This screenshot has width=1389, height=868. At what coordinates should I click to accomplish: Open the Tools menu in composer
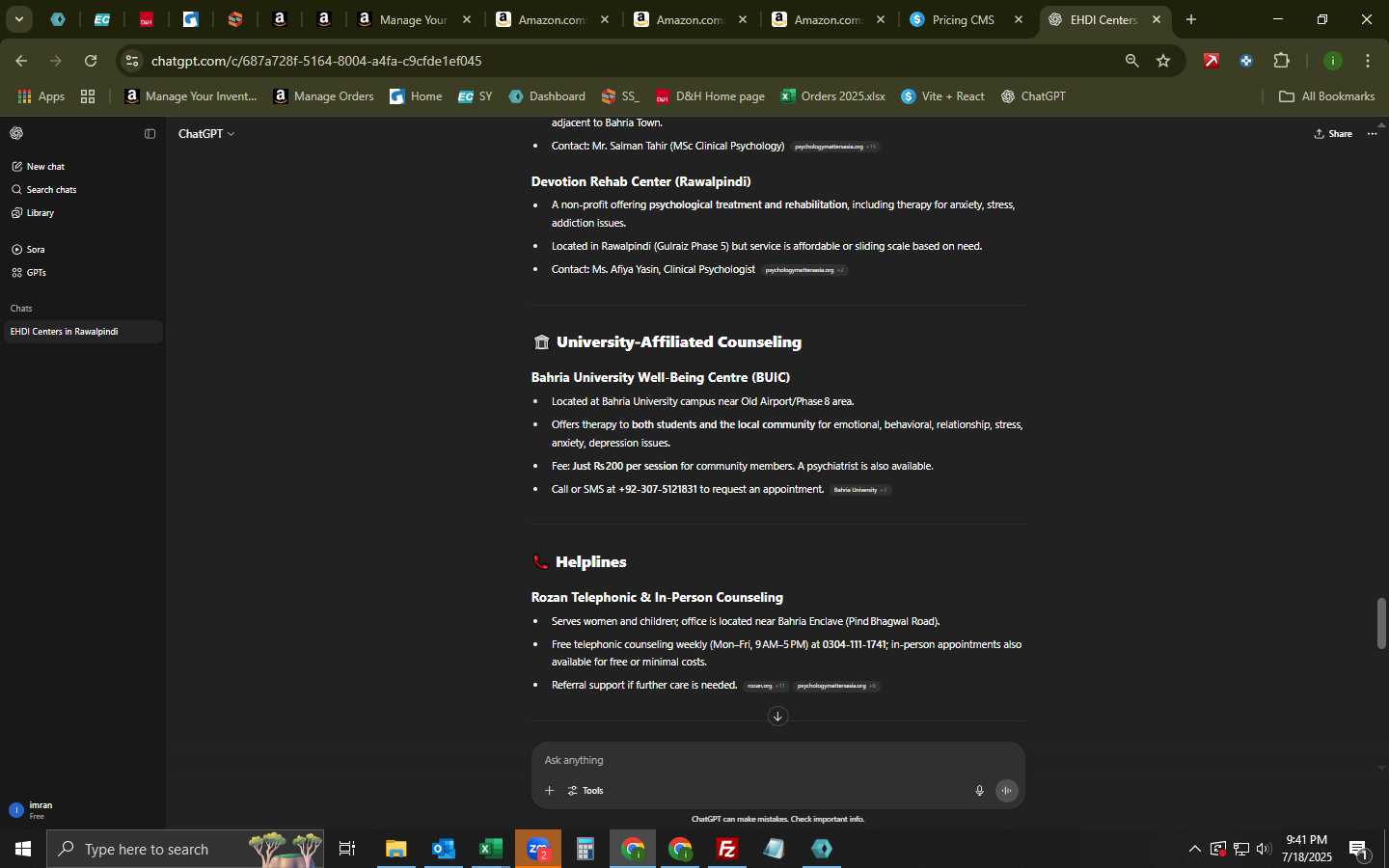point(586,791)
